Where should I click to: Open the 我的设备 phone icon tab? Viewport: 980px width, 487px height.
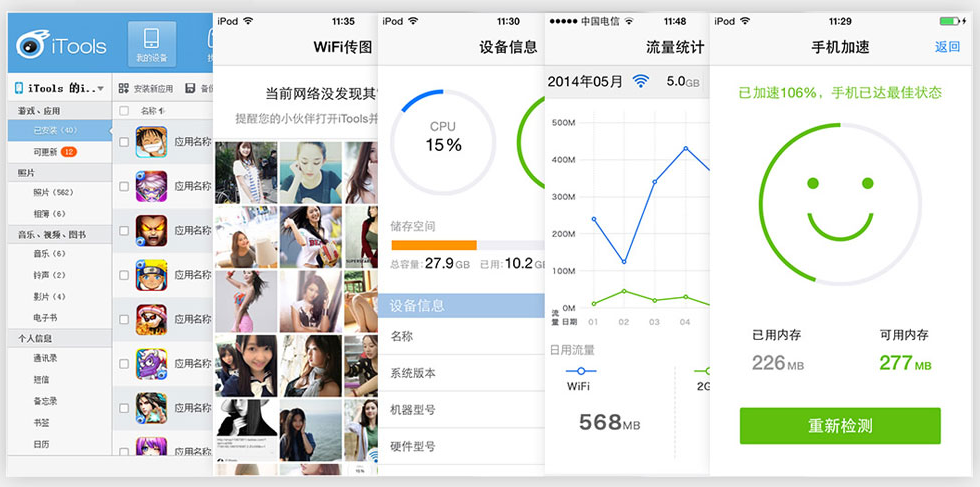[x=151, y=43]
